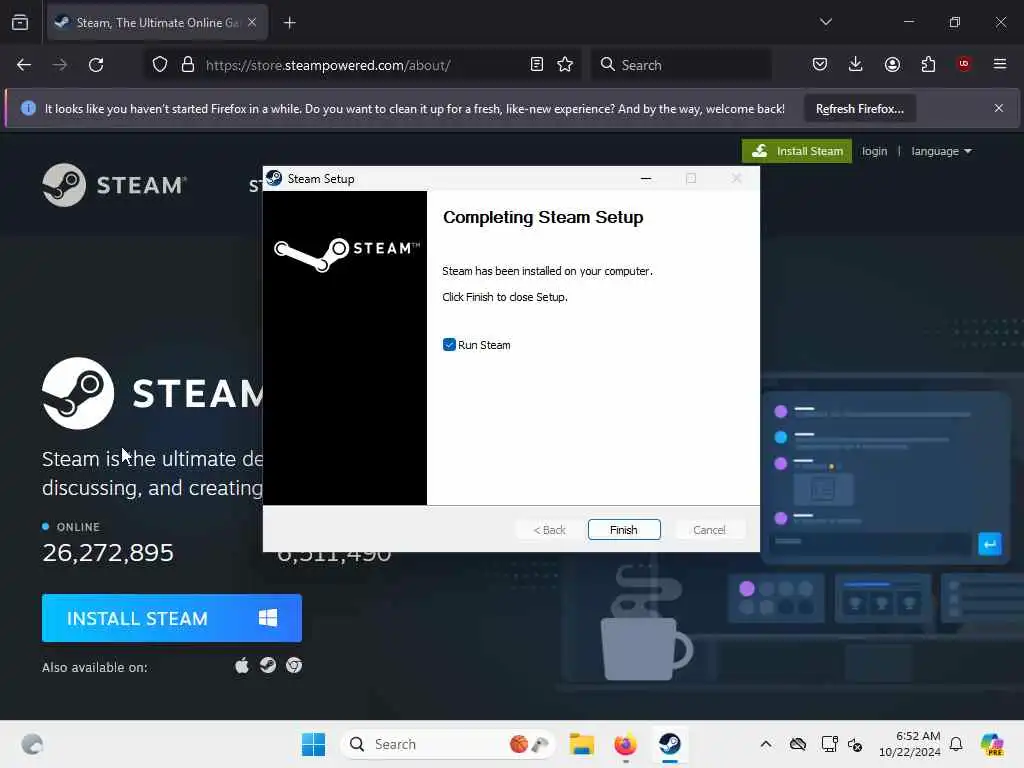This screenshot has height=768, width=1024.
Task: Open the login link on Steam page
Action: (x=874, y=152)
